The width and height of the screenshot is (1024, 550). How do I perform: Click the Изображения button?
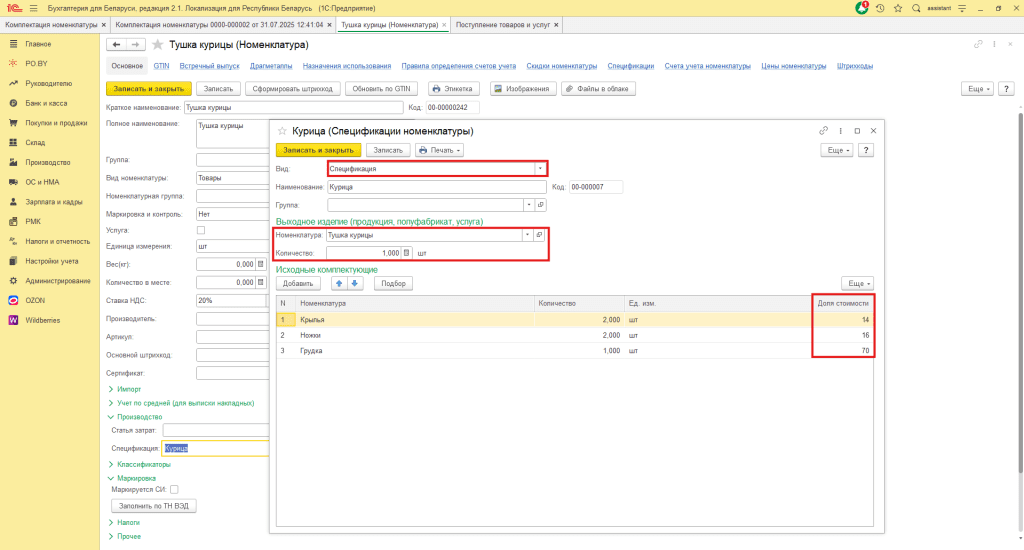(x=522, y=89)
